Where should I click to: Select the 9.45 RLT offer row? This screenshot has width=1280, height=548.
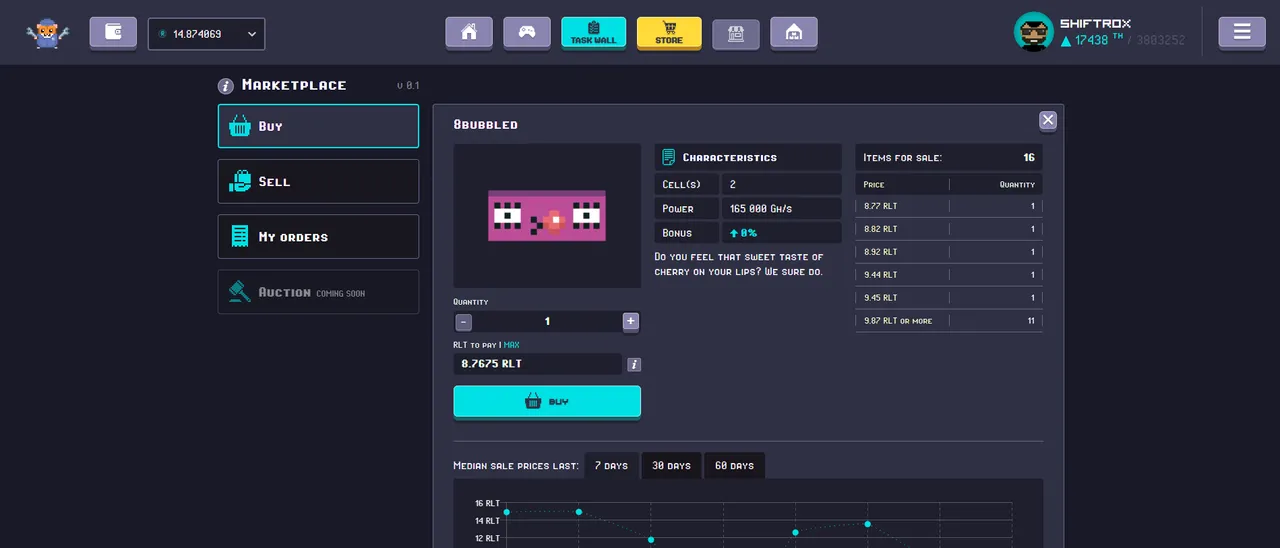click(x=949, y=298)
